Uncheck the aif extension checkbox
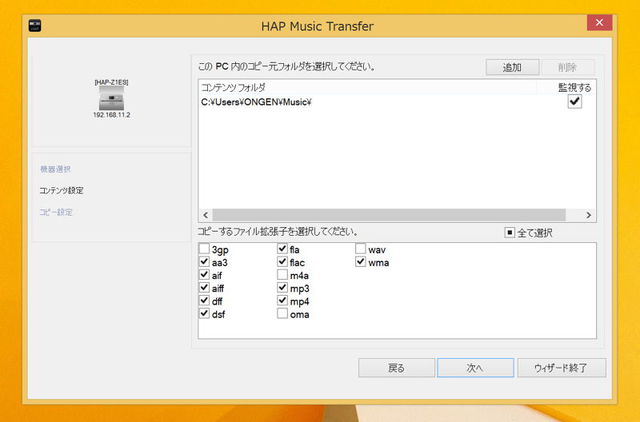 204,275
